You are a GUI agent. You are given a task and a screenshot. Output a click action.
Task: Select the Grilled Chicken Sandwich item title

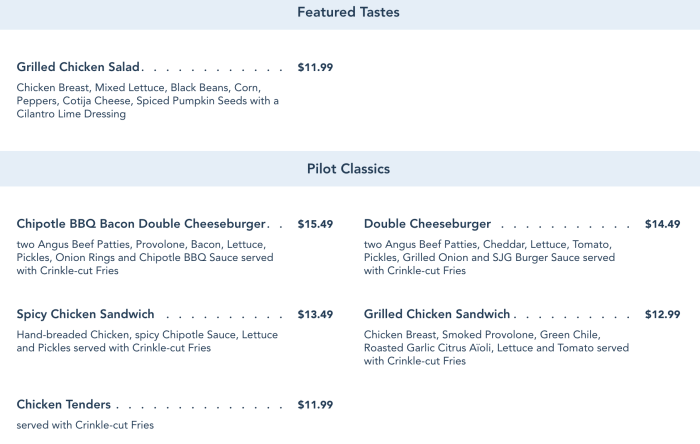coord(437,314)
